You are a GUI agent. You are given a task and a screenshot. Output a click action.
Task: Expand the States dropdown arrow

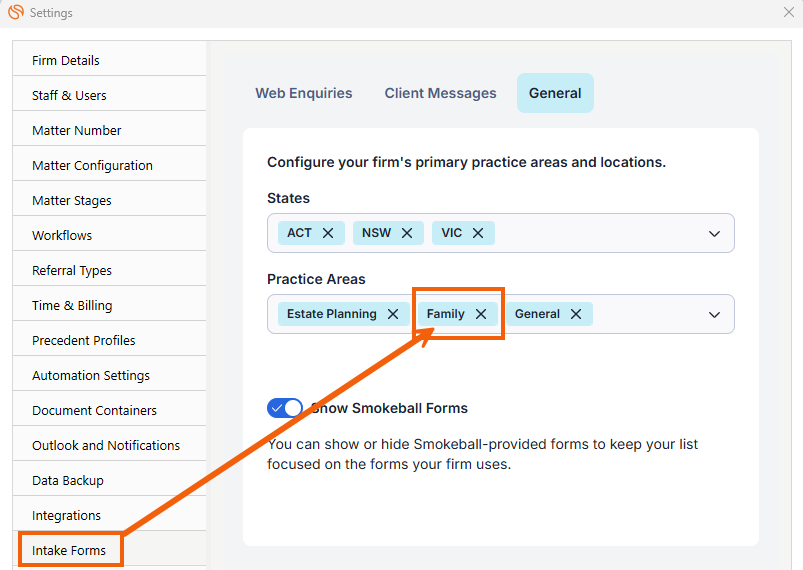(714, 233)
